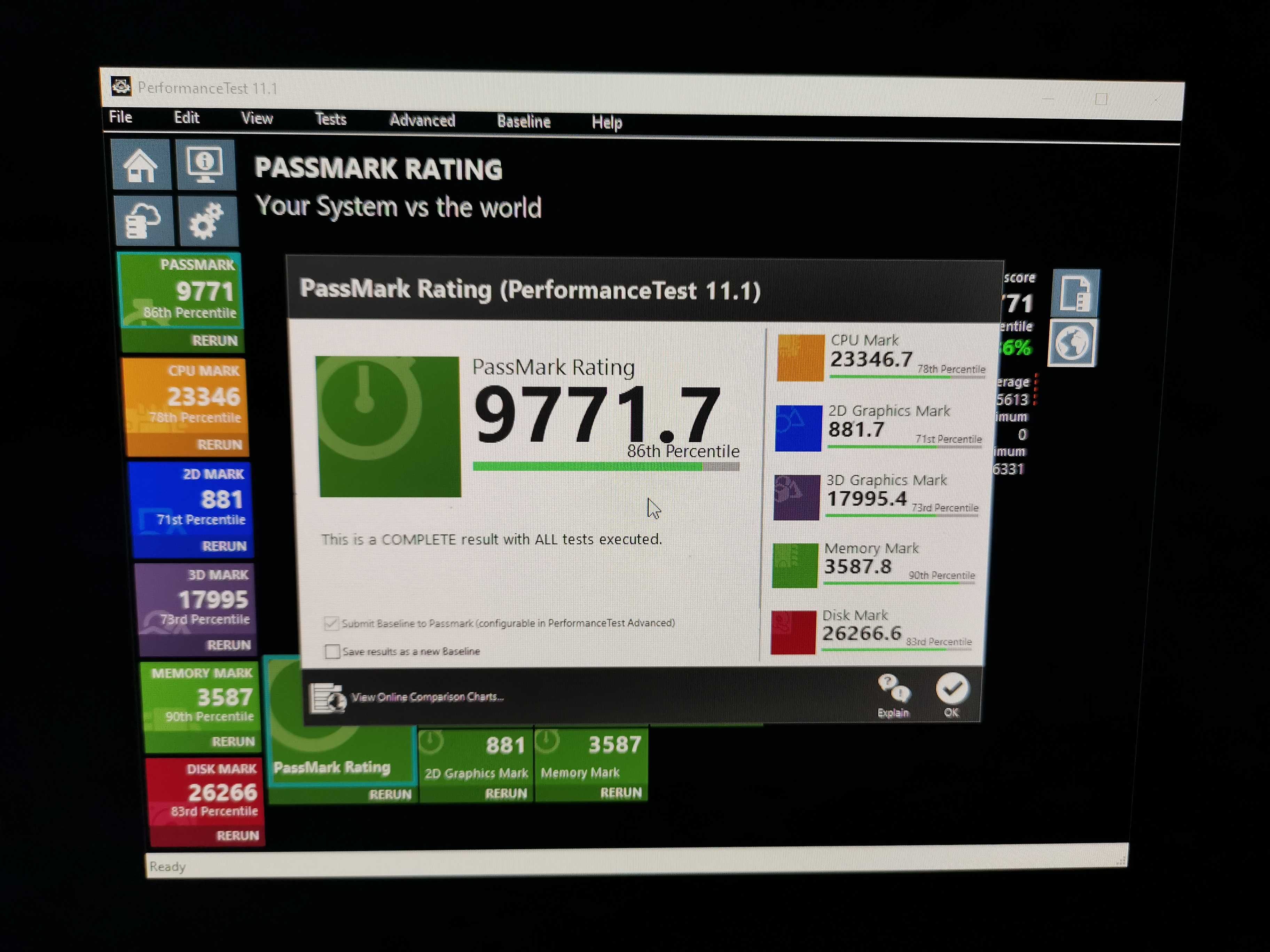This screenshot has width=1270, height=952.
Task: Click the blue 2D Graphics Mark icon
Action: [798, 428]
